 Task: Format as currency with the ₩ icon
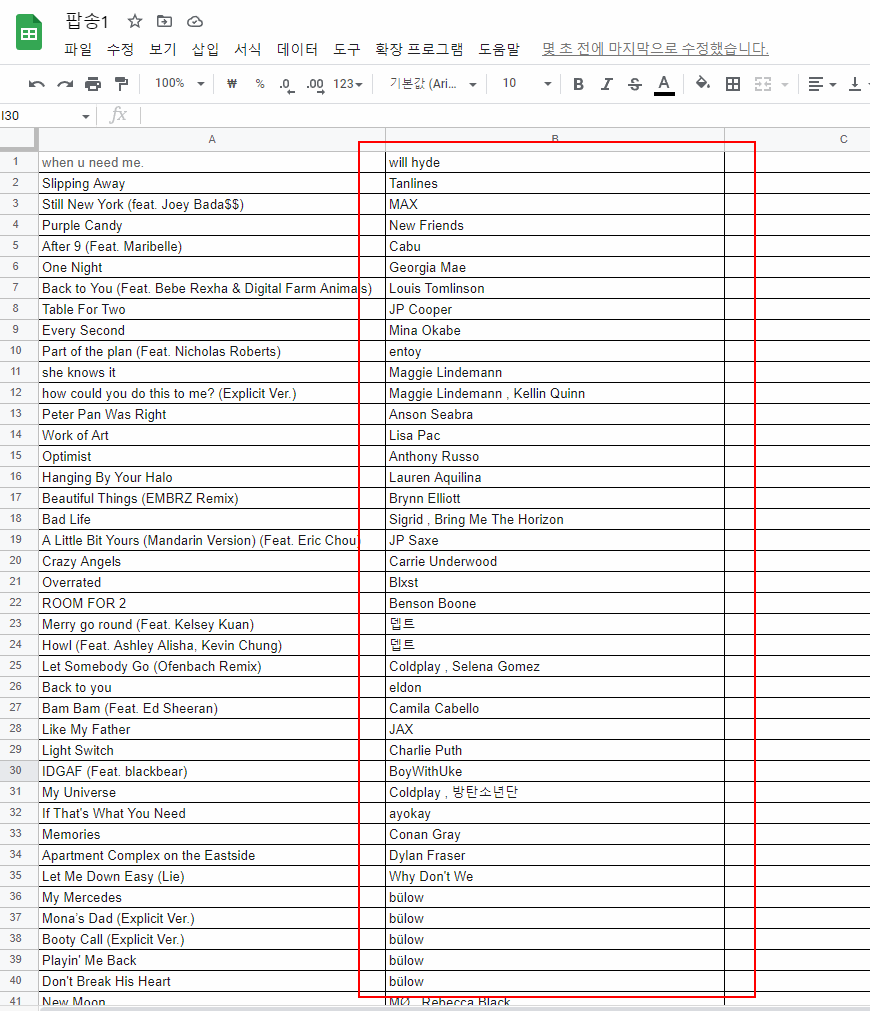coord(232,84)
